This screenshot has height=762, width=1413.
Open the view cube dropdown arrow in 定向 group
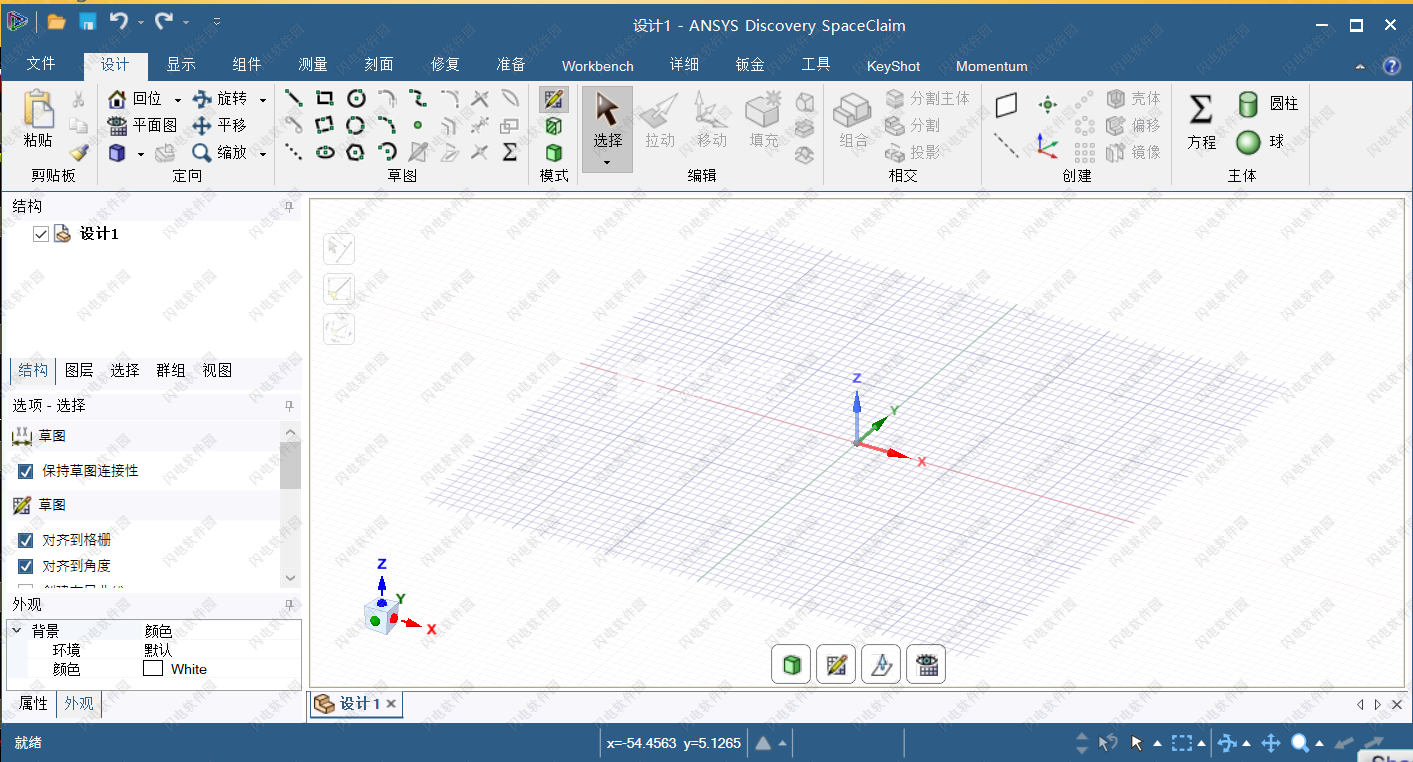(141, 153)
